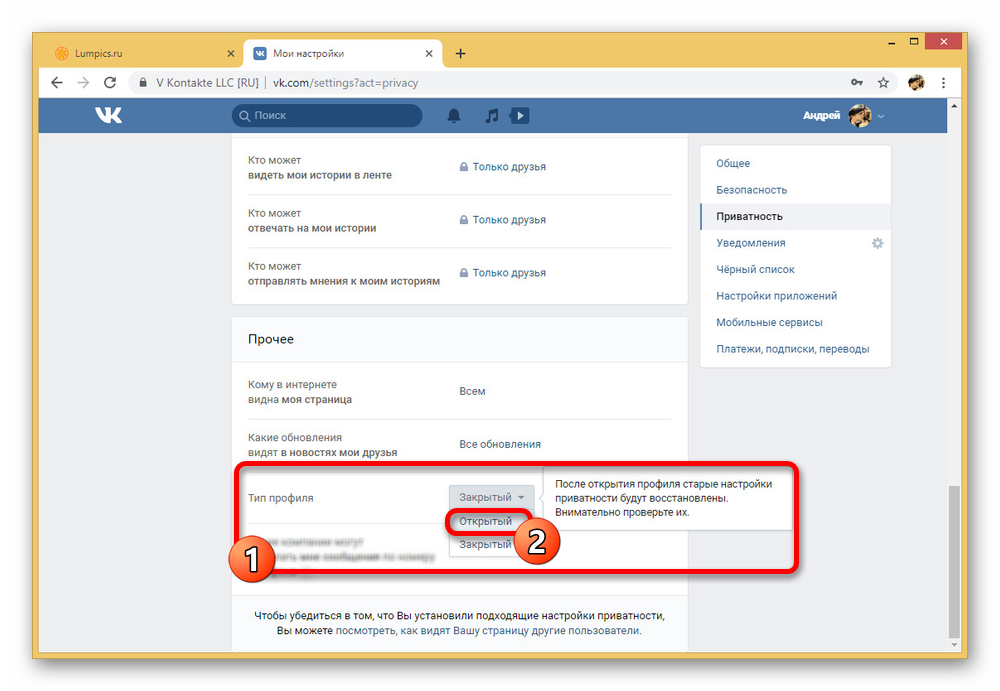Click the search magnifier icon
This screenshot has height=691, width=1000.
[x=244, y=115]
